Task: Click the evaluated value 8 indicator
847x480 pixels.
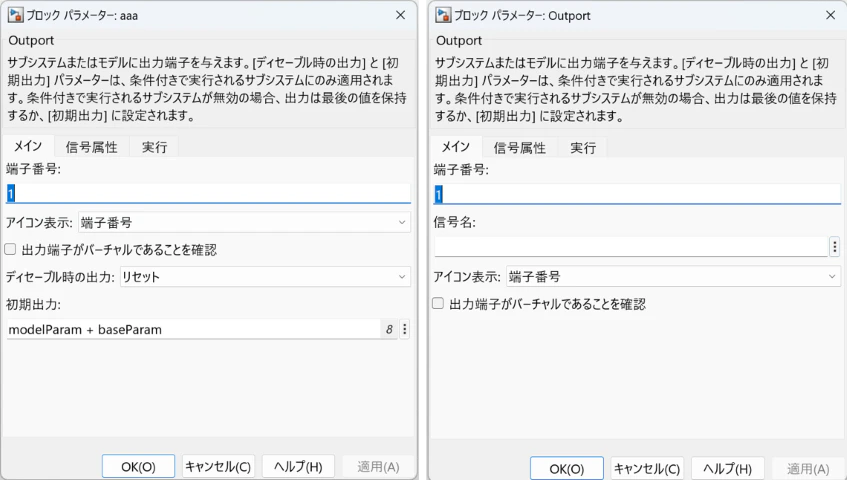Action: click(x=389, y=329)
